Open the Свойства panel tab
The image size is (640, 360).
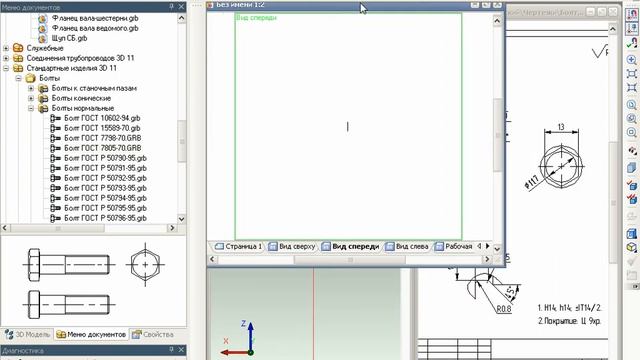point(153,335)
